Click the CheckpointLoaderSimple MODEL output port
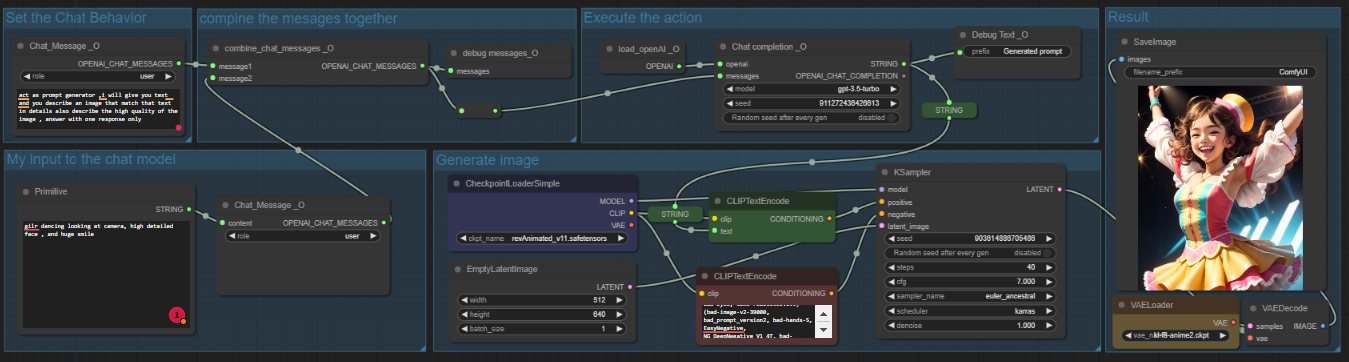The width and height of the screenshot is (1349, 362). [631, 200]
